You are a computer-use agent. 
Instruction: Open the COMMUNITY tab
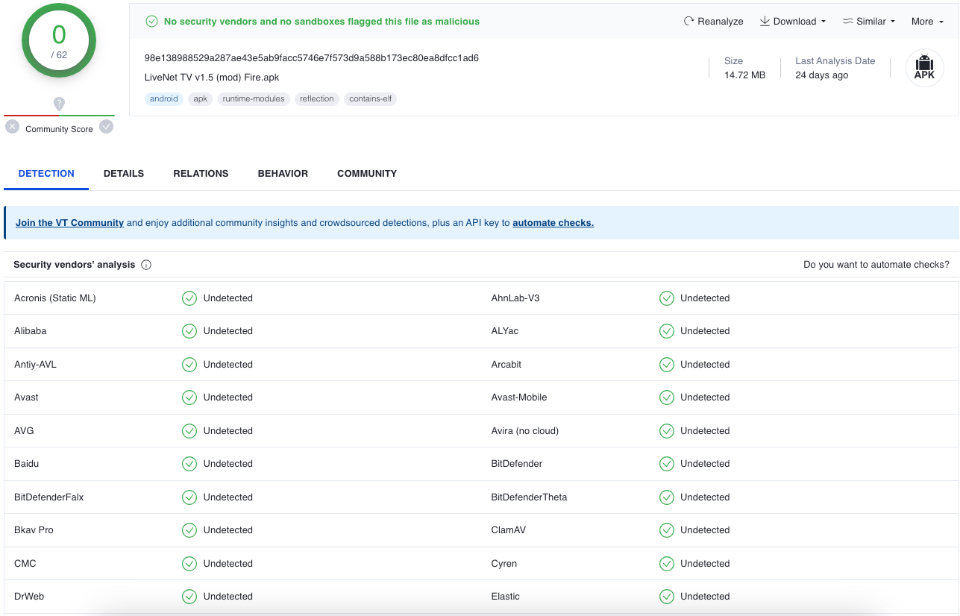click(x=367, y=174)
